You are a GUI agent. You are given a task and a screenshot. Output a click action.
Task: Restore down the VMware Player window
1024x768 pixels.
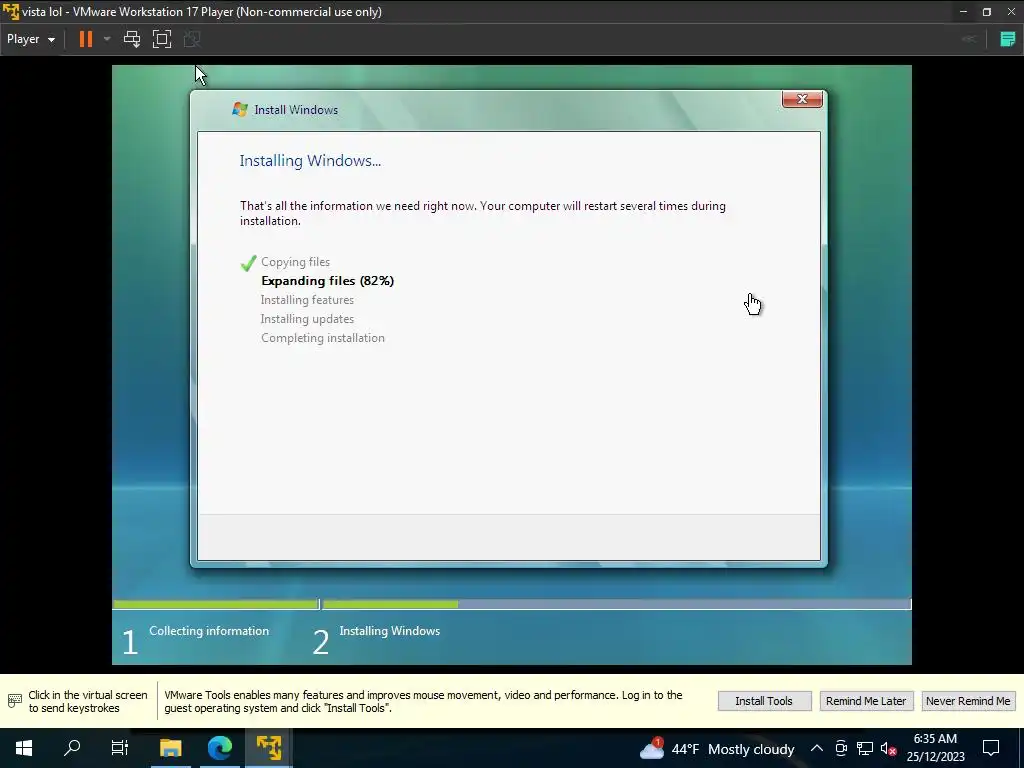click(987, 12)
